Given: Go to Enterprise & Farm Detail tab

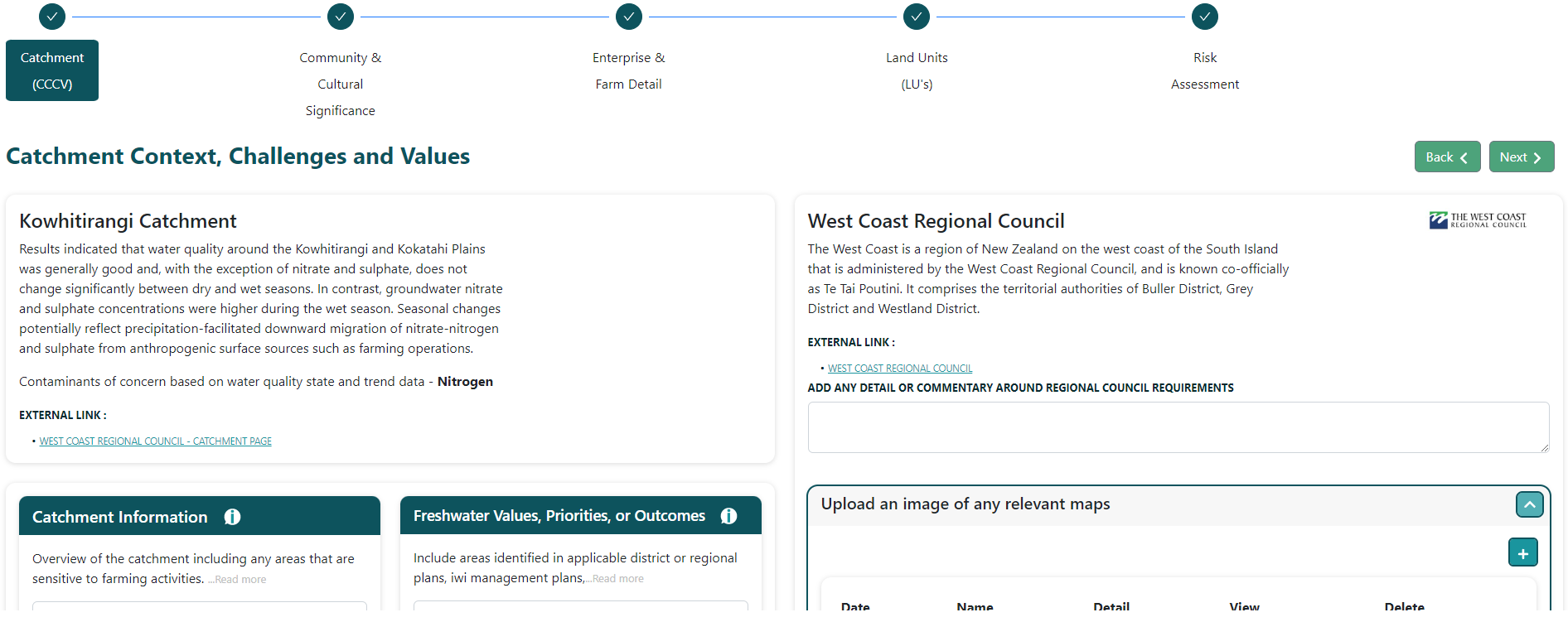Looking at the screenshot, I should [x=629, y=70].
